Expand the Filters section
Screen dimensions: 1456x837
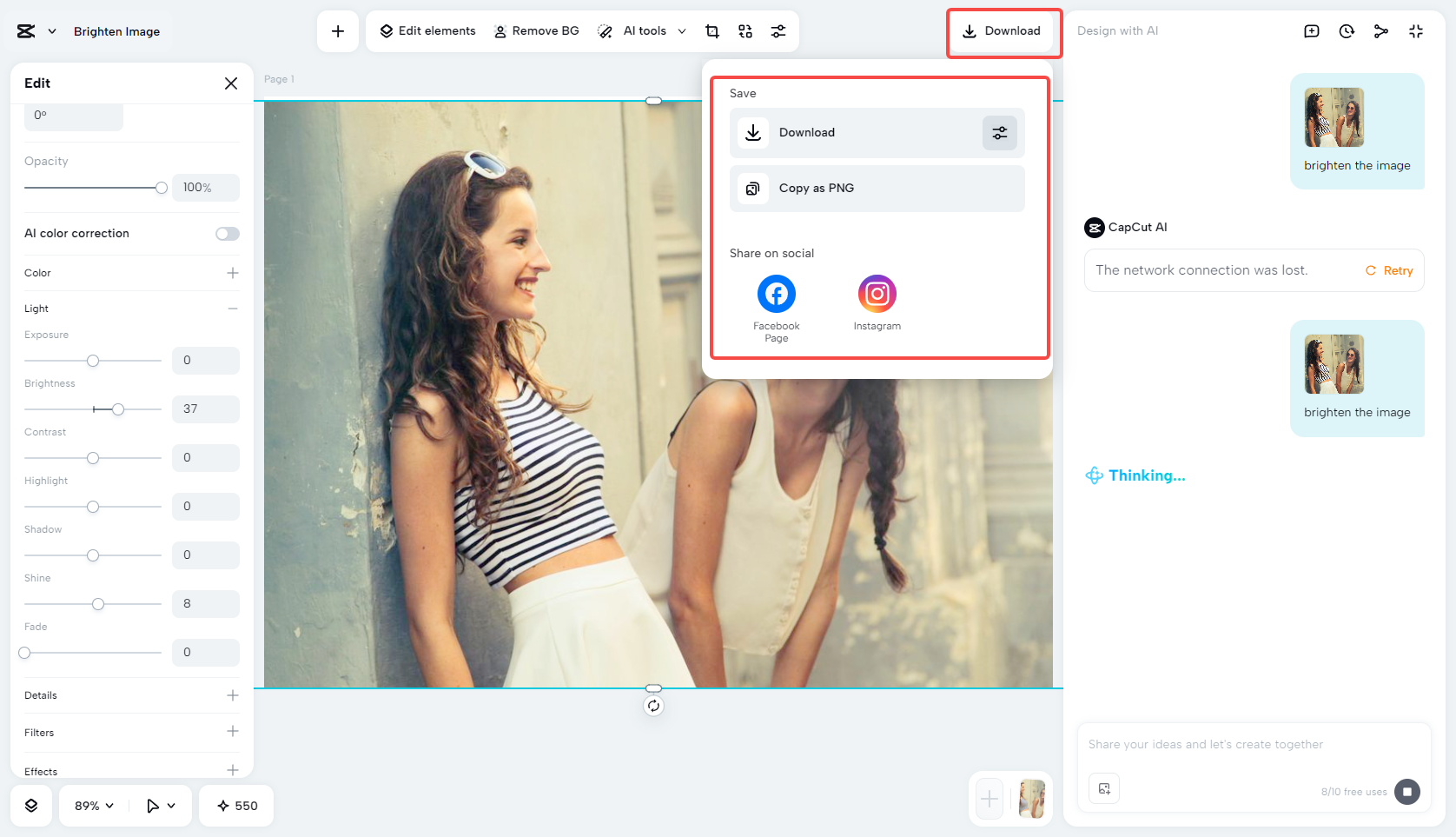(x=233, y=732)
